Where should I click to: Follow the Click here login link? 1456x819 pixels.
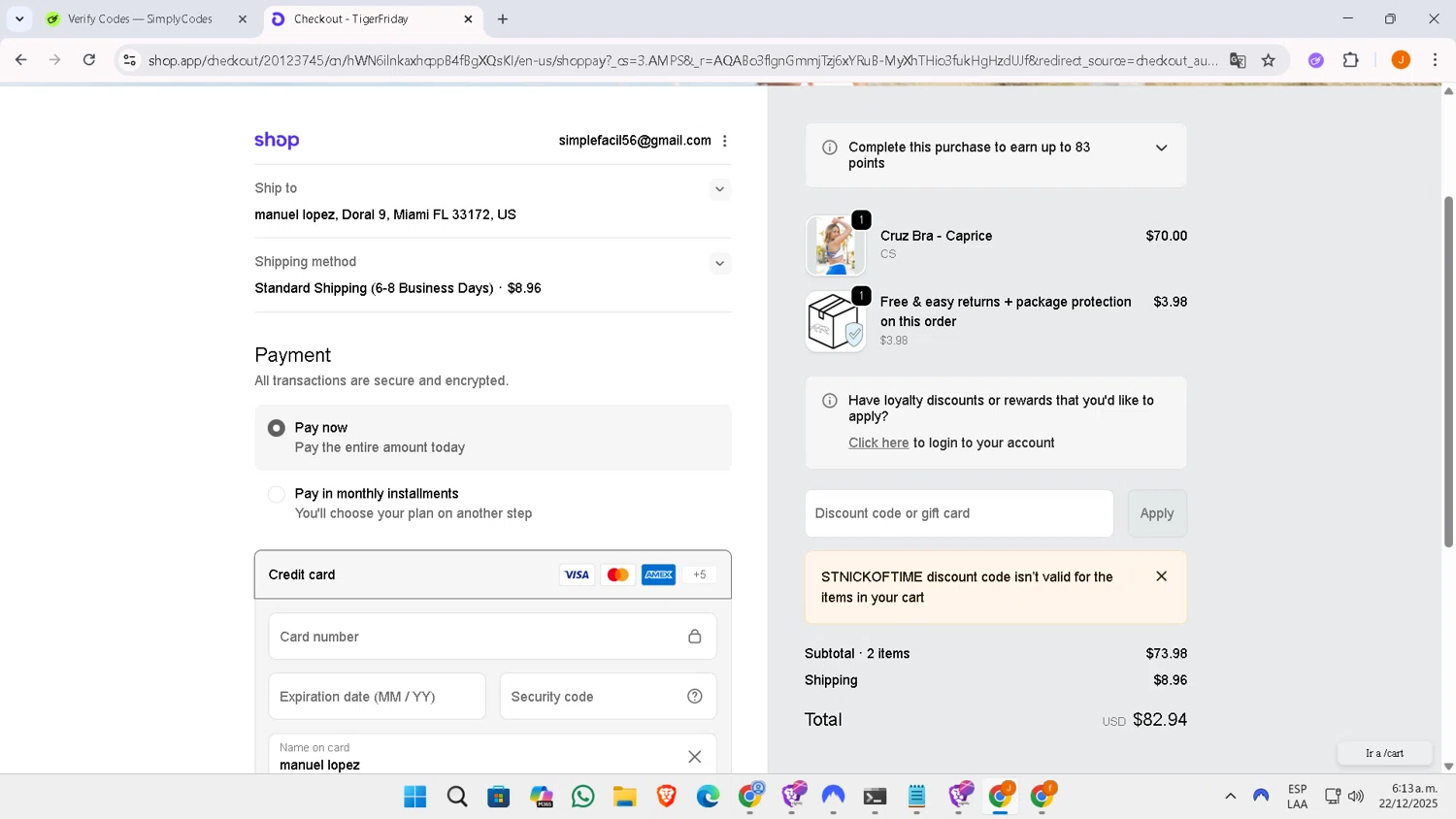click(x=878, y=442)
